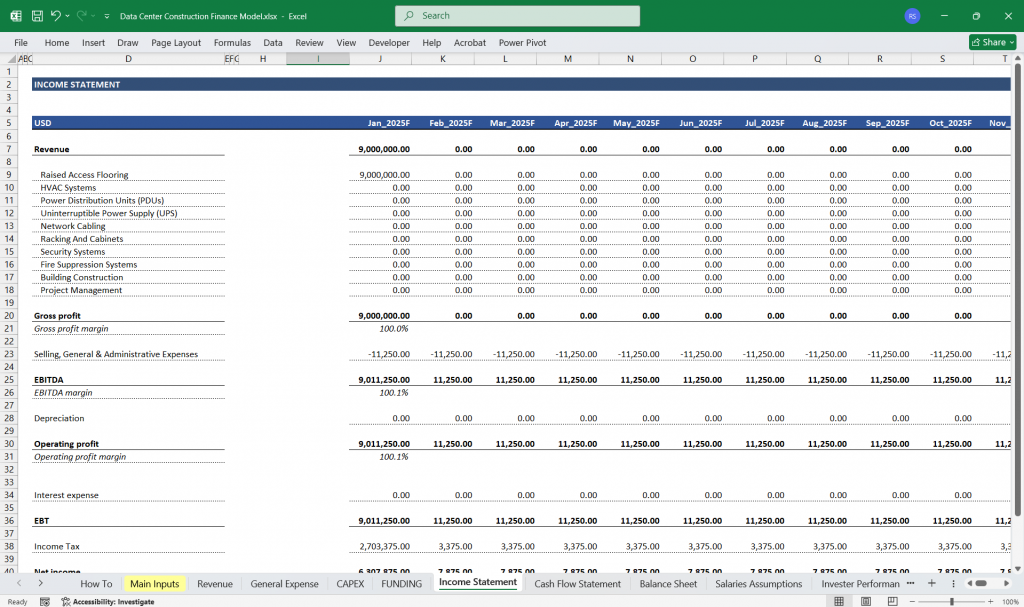Open the Customize Quick Access Toolbar menu
The height and width of the screenshot is (607, 1024).
pyautogui.click(x=105, y=15)
